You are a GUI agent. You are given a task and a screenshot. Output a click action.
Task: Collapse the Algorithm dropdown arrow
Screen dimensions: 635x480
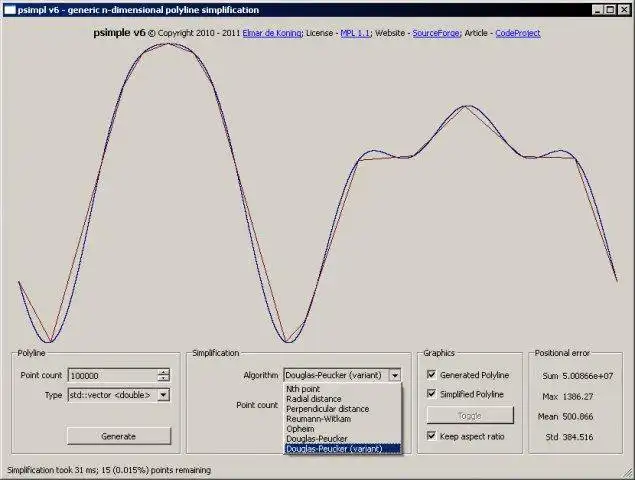(x=394, y=375)
